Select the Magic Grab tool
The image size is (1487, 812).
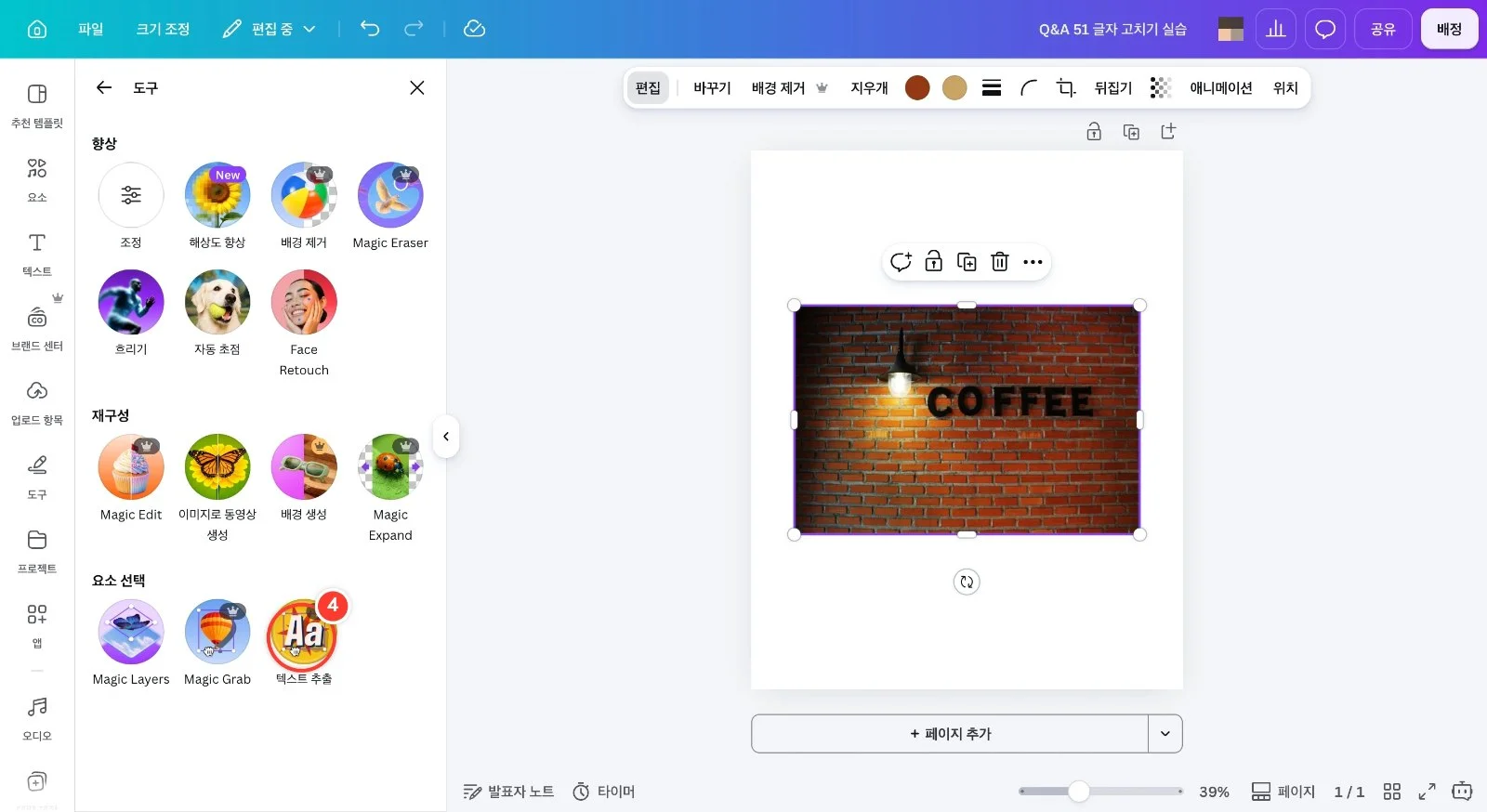[217, 632]
